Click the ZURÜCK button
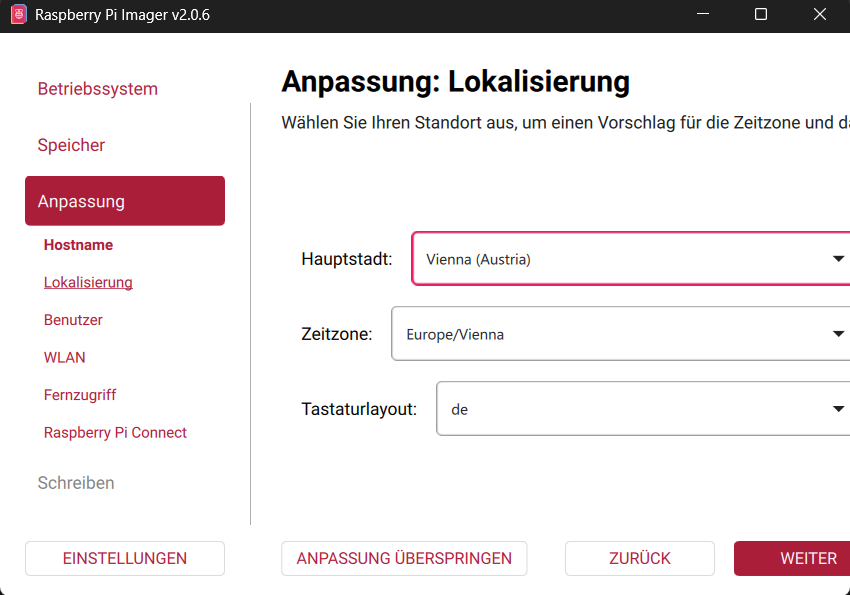Image resolution: width=850 pixels, height=595 pixels. (x=639, y=558)
